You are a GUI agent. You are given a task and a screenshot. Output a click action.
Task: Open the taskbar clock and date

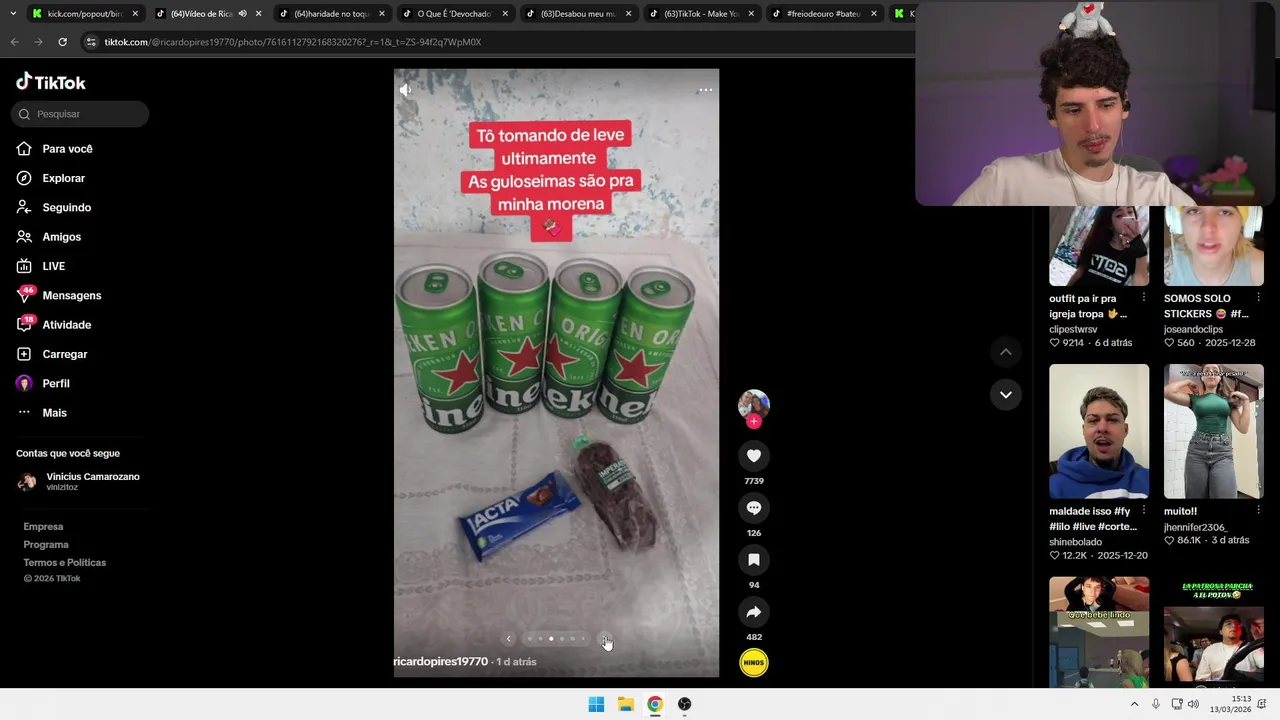(1230, 704)
